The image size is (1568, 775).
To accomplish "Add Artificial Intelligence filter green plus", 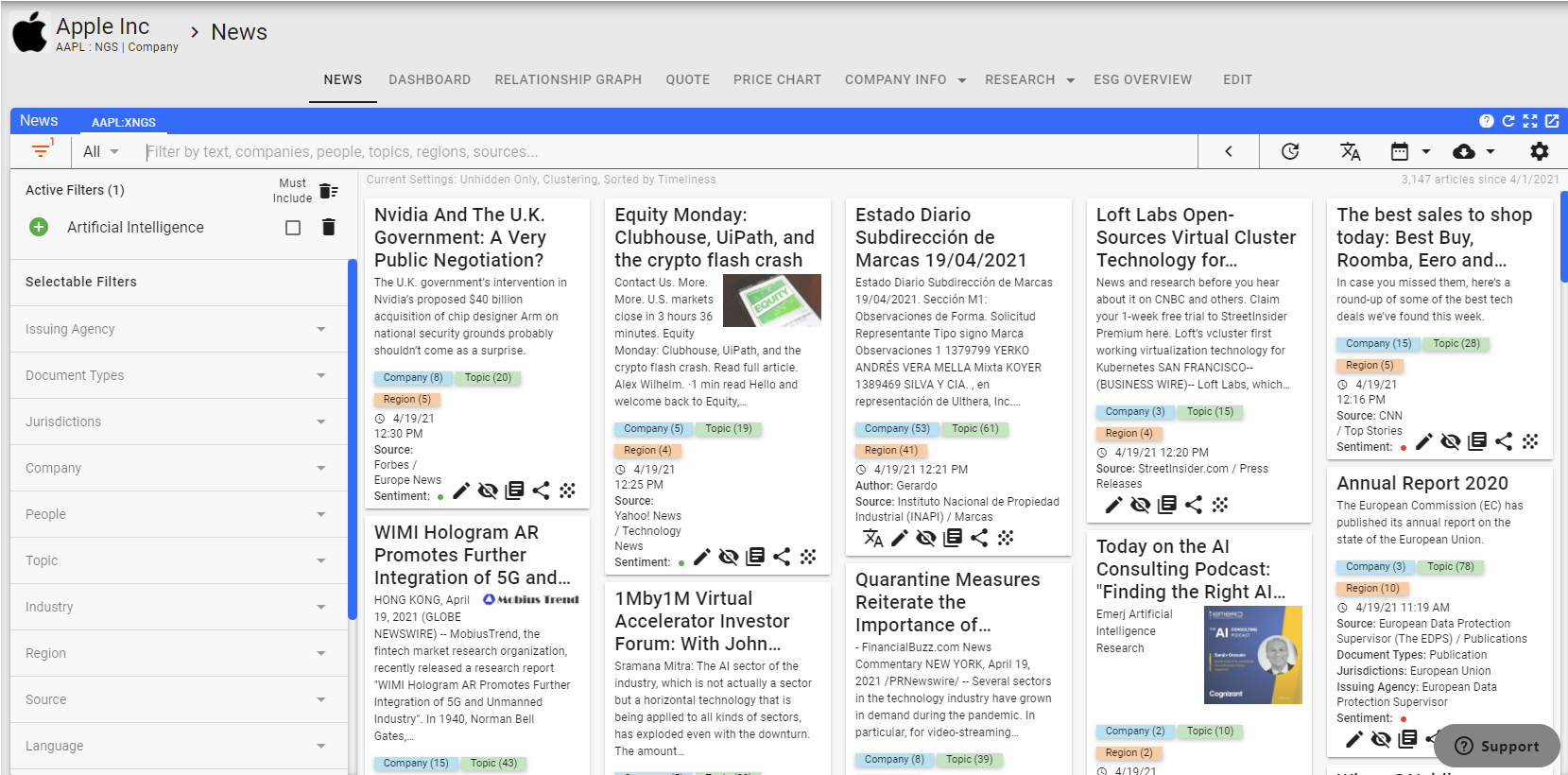I will 39,227.
